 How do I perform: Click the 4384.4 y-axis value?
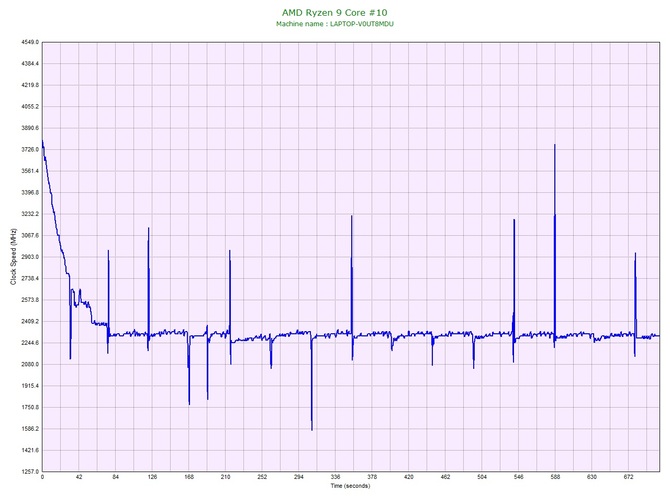click(x=29, y=64)
